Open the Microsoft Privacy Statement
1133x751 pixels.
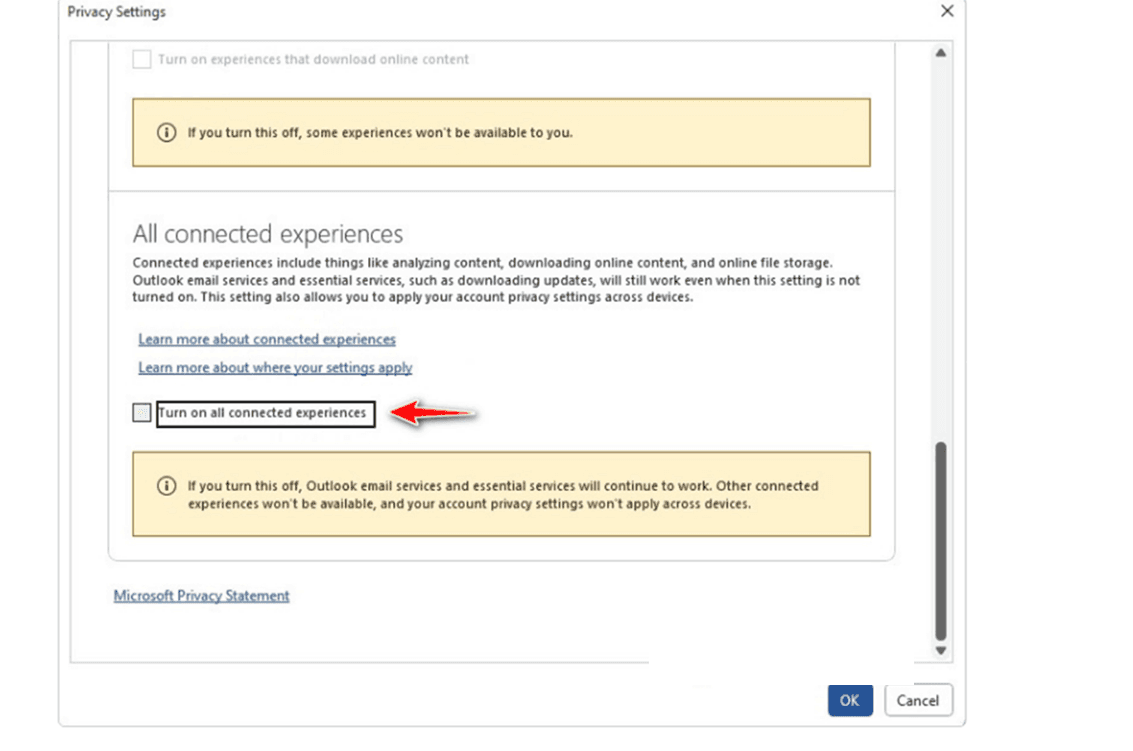[200, 595]
